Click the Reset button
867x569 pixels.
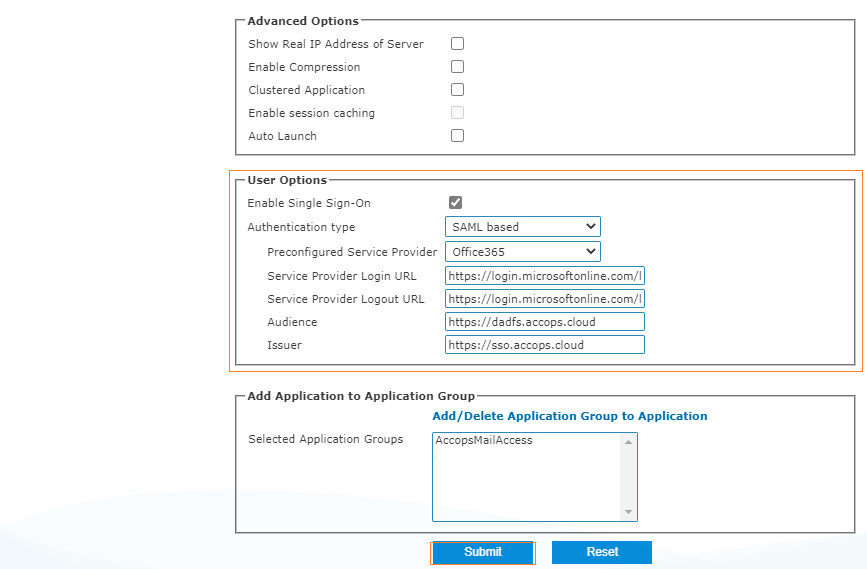coord(602,552)
